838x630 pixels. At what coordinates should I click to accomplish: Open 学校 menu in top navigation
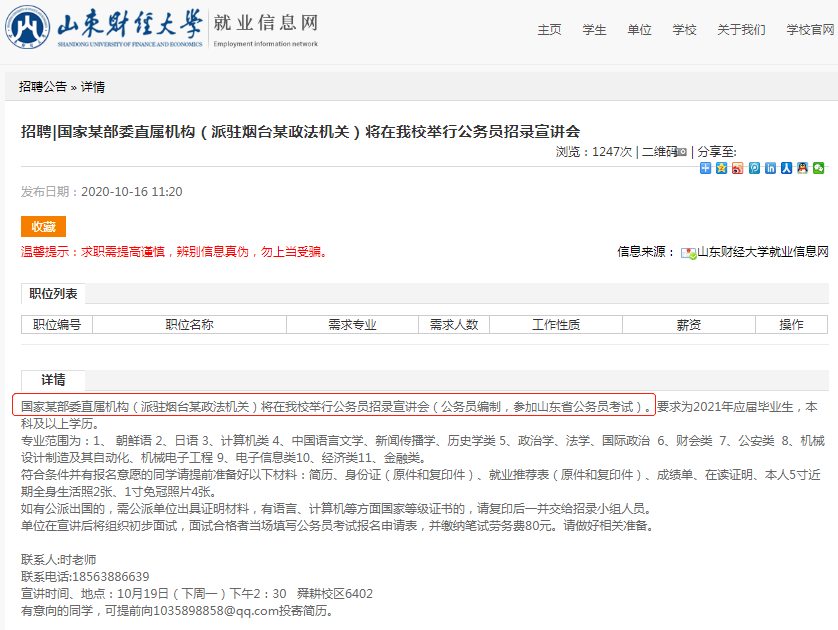[684, 30]
